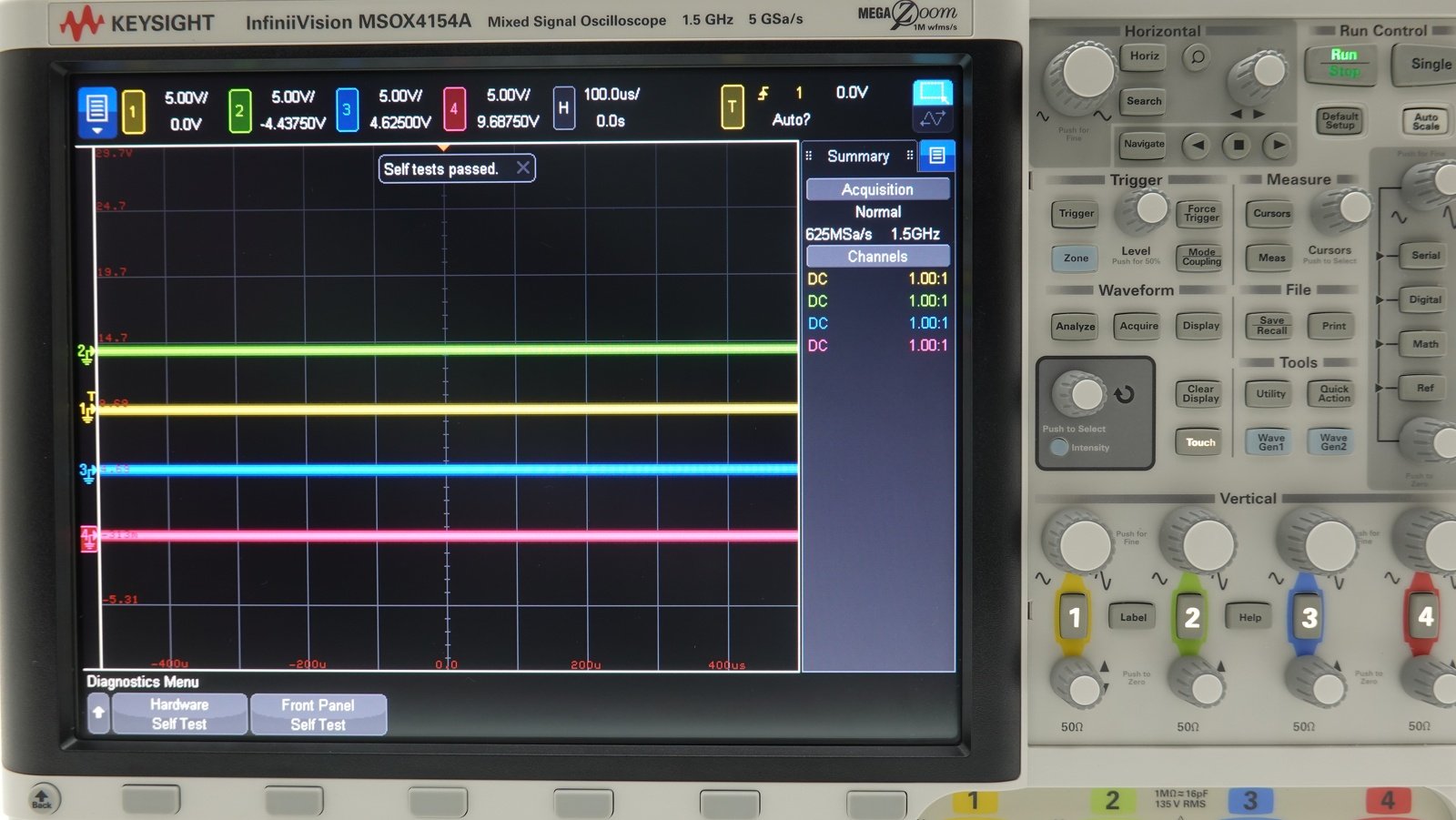Dismiss the Self tests passed message

coord(522,167)
